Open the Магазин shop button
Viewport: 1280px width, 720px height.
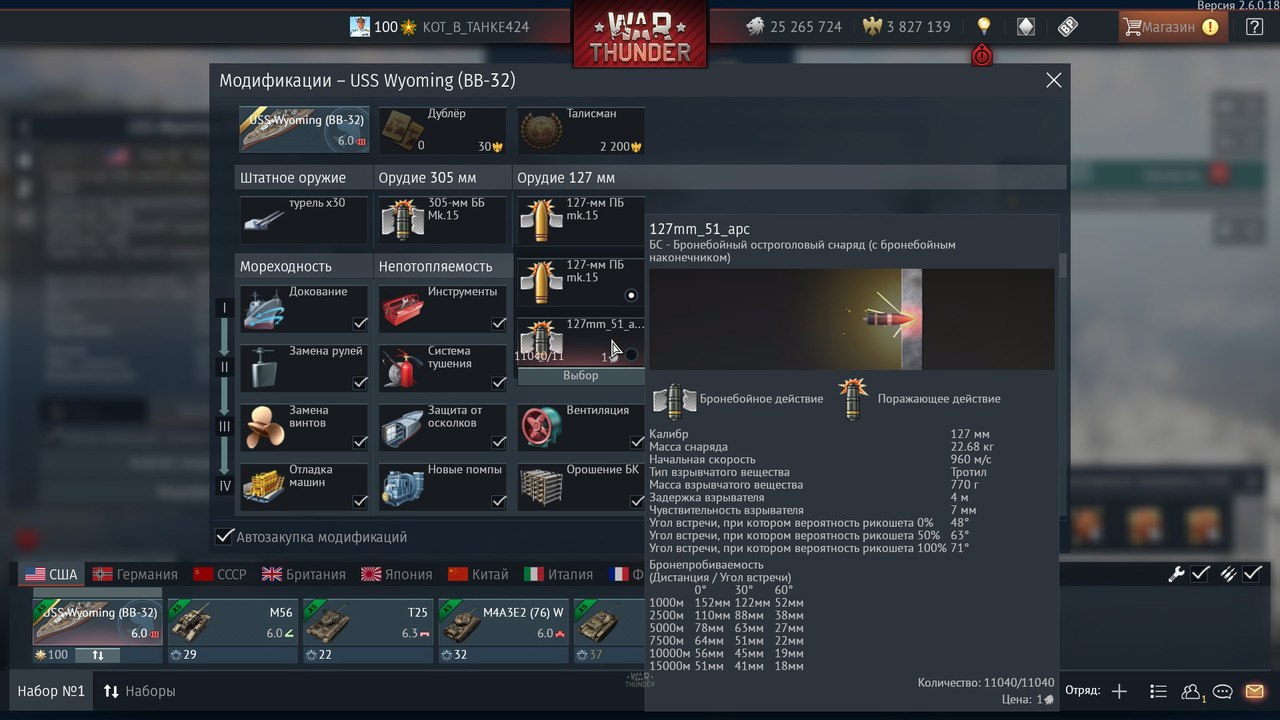(1171, 27)
